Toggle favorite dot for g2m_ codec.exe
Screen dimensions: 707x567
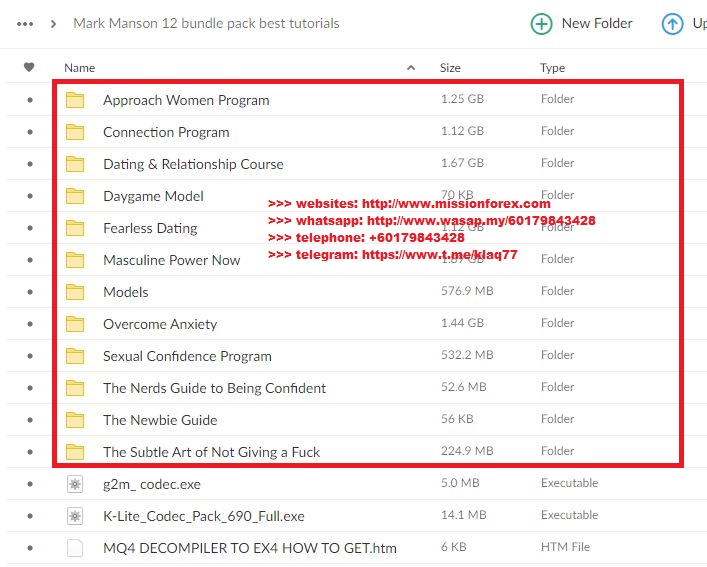[30, 484]
